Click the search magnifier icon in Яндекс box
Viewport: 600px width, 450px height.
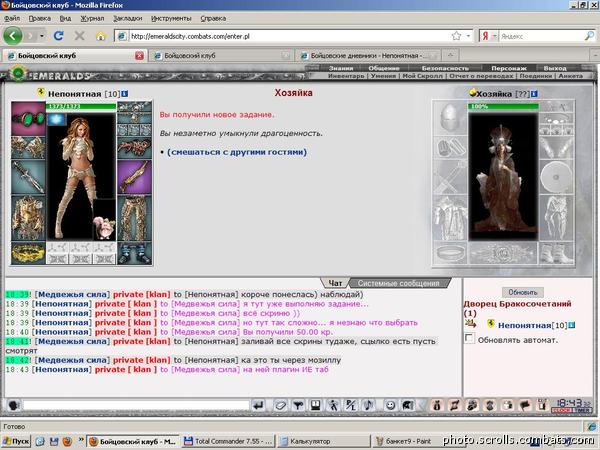[x=589, y=36]
